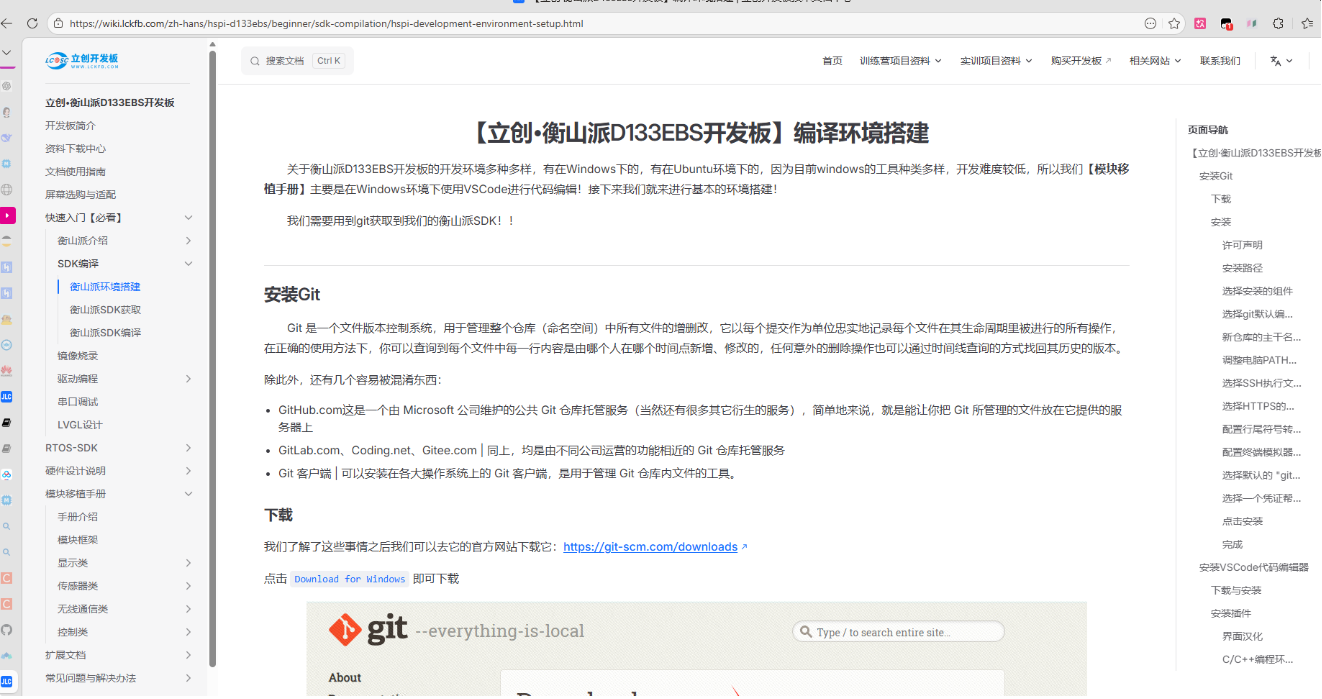Image resolution: width=1322 pixels, height=699 pixels.
Task: Expand the 硬件设计说明 chevron
Action: [x=188, y=471]
